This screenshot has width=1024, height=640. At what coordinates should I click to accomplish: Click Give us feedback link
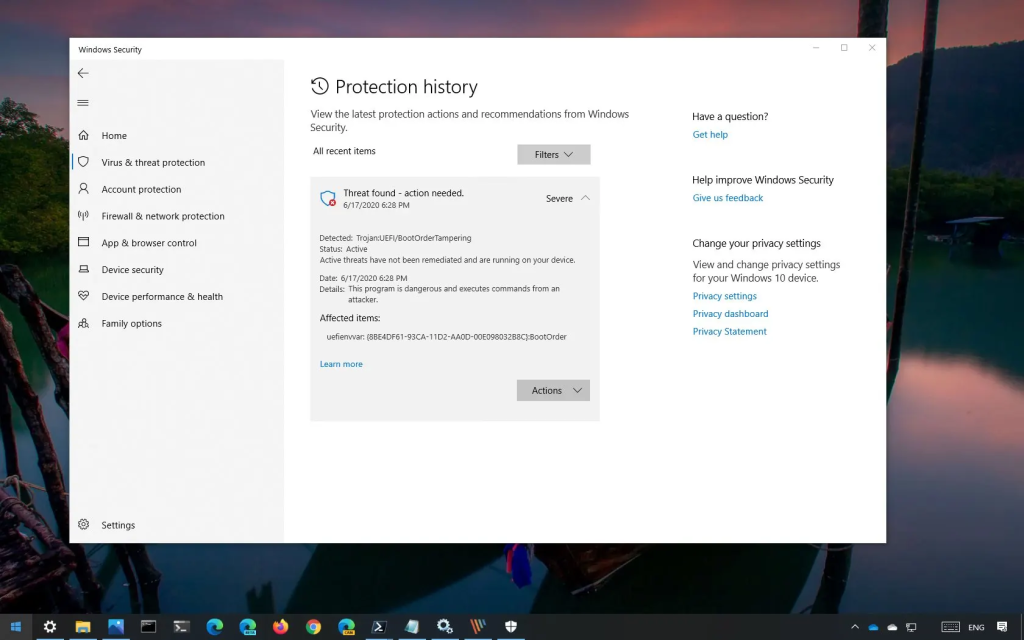728,197
